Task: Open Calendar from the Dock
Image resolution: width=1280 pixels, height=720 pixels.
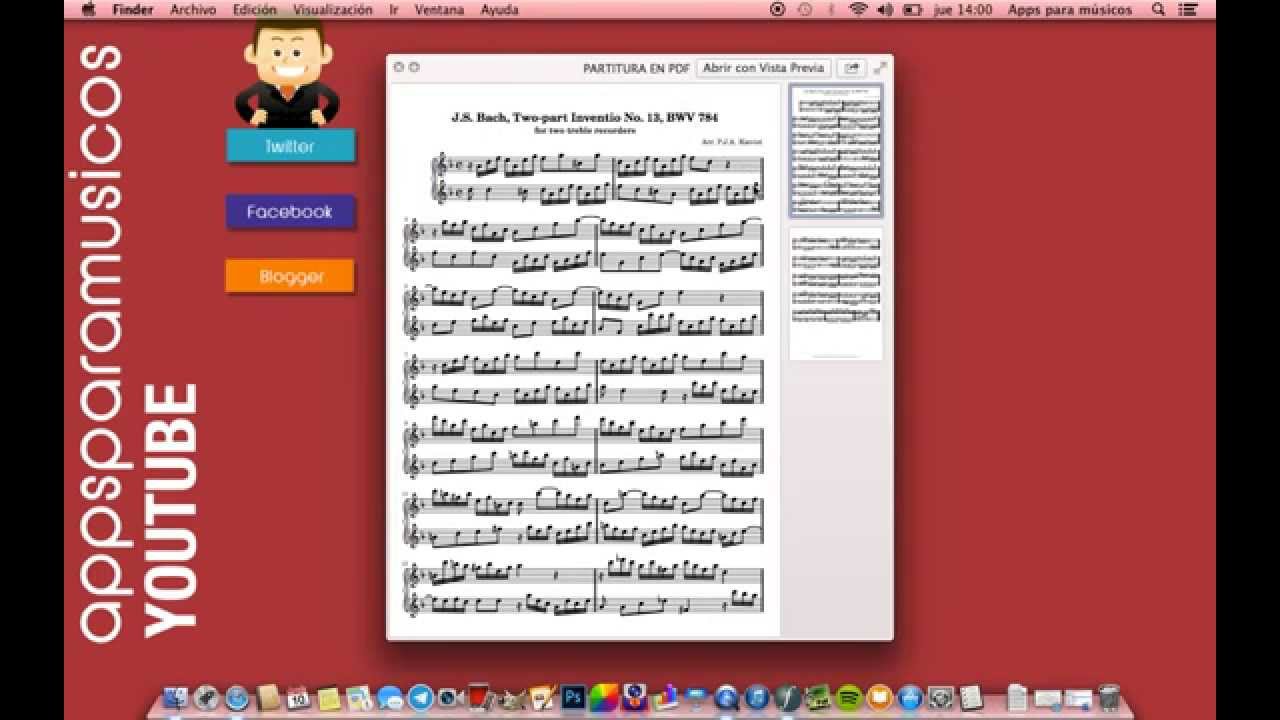Action: (x=297, y=698)
